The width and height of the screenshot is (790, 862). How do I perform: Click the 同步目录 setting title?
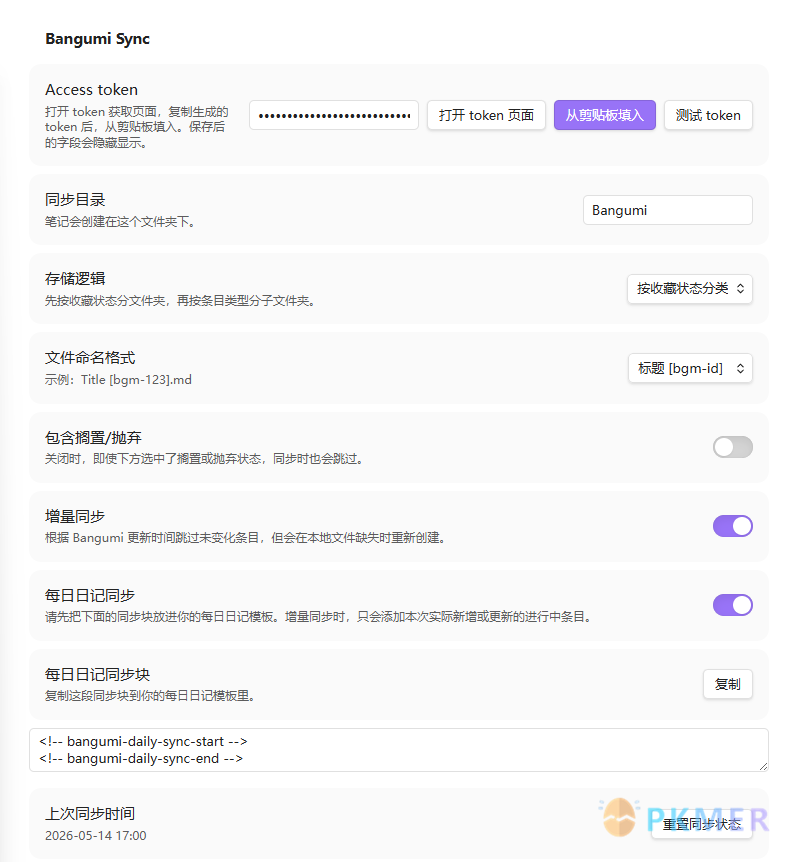click(75, 200)
